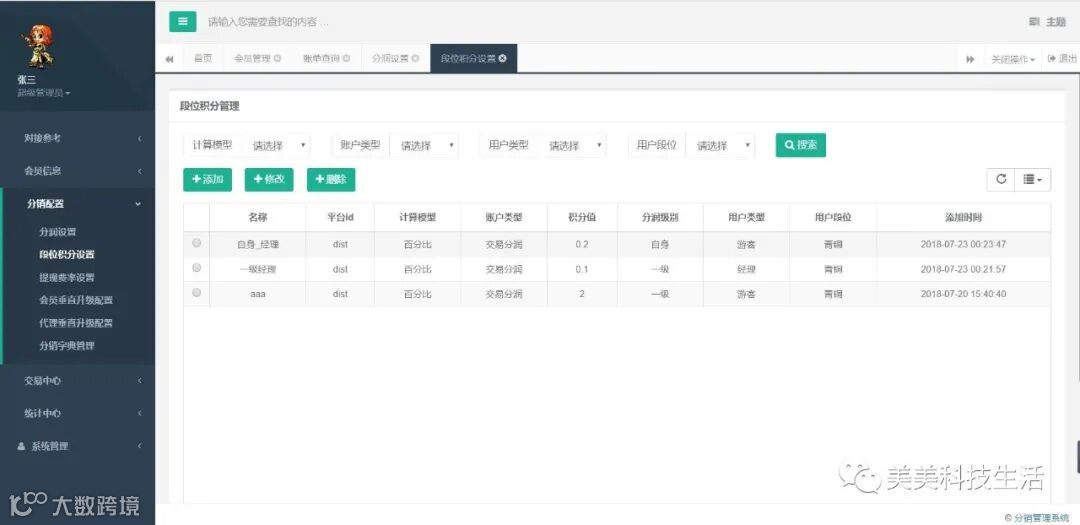Close the active 段位积分设置 tab via its x icon
This screenshot has width=1080, height=525.
pyautogui.click(x=503, y=59)
